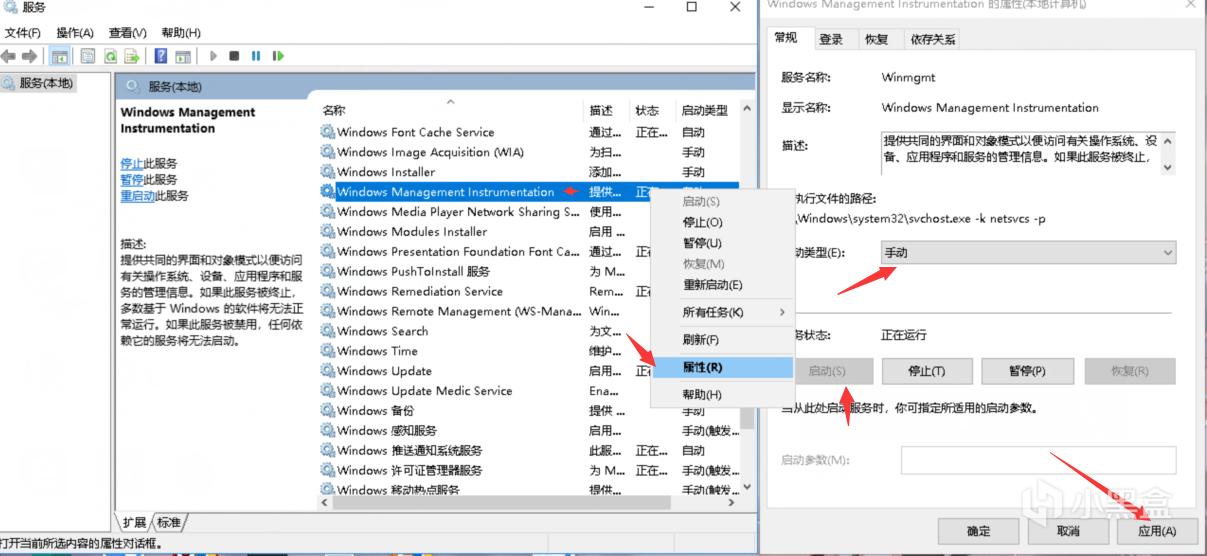This screenshot has width=1207, height=556.
Task: Select 服务(本地) node in left tree
Action: tap(46, 83)
